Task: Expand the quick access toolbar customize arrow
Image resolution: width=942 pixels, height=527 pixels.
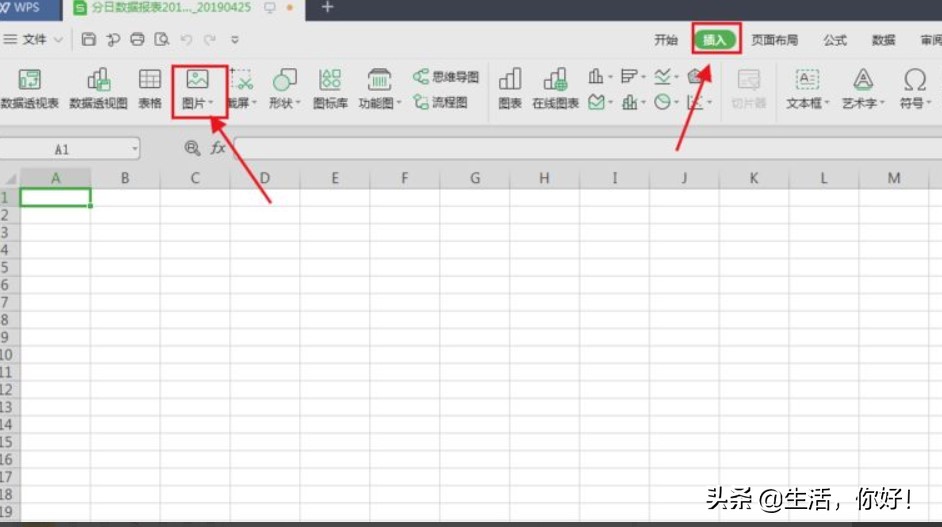Action: tap(235, 40)
